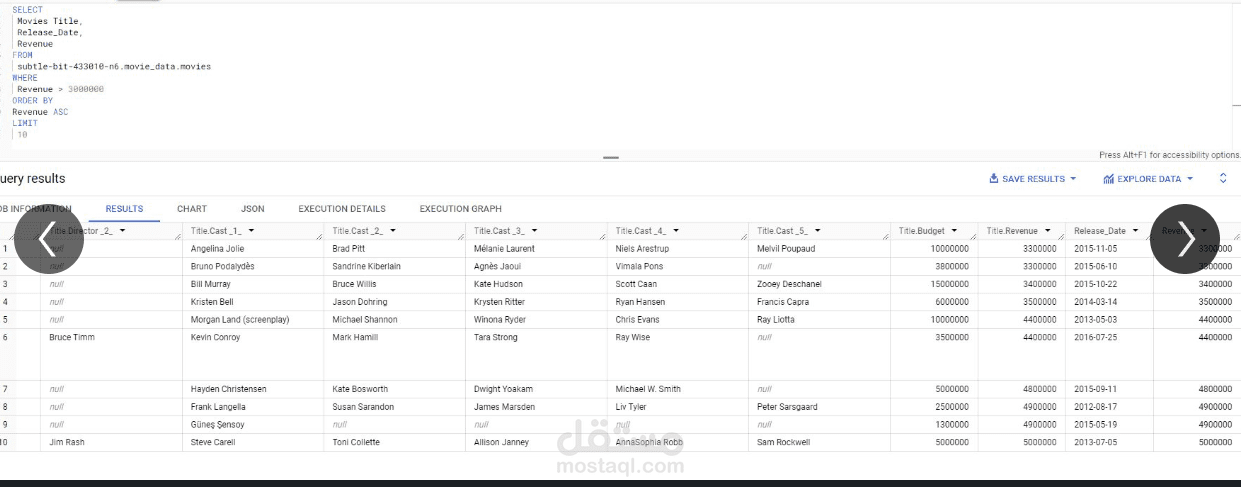Select the Güneş Şensoy cell
Viewport: 1242px width, 487px height.
[x=217, y=425]
